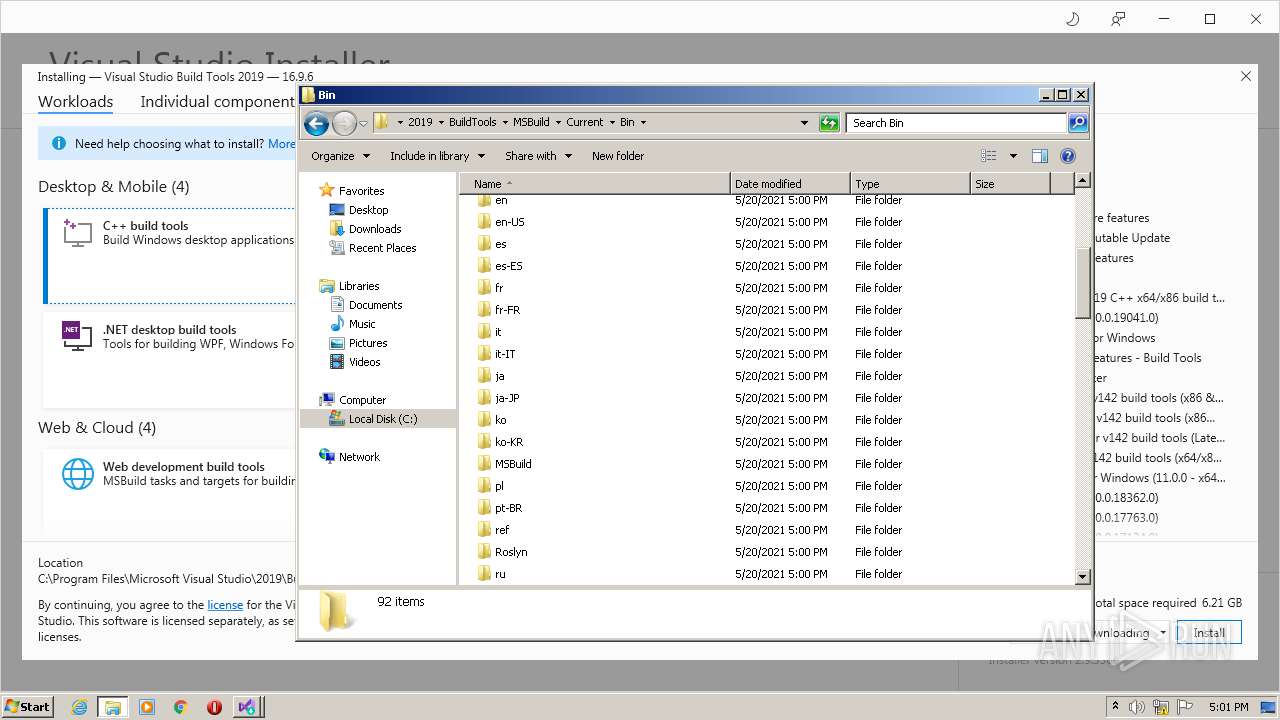Refresh the Bin folder address bar
Viewport: 1280px width, 720px height.
[829, 123]
